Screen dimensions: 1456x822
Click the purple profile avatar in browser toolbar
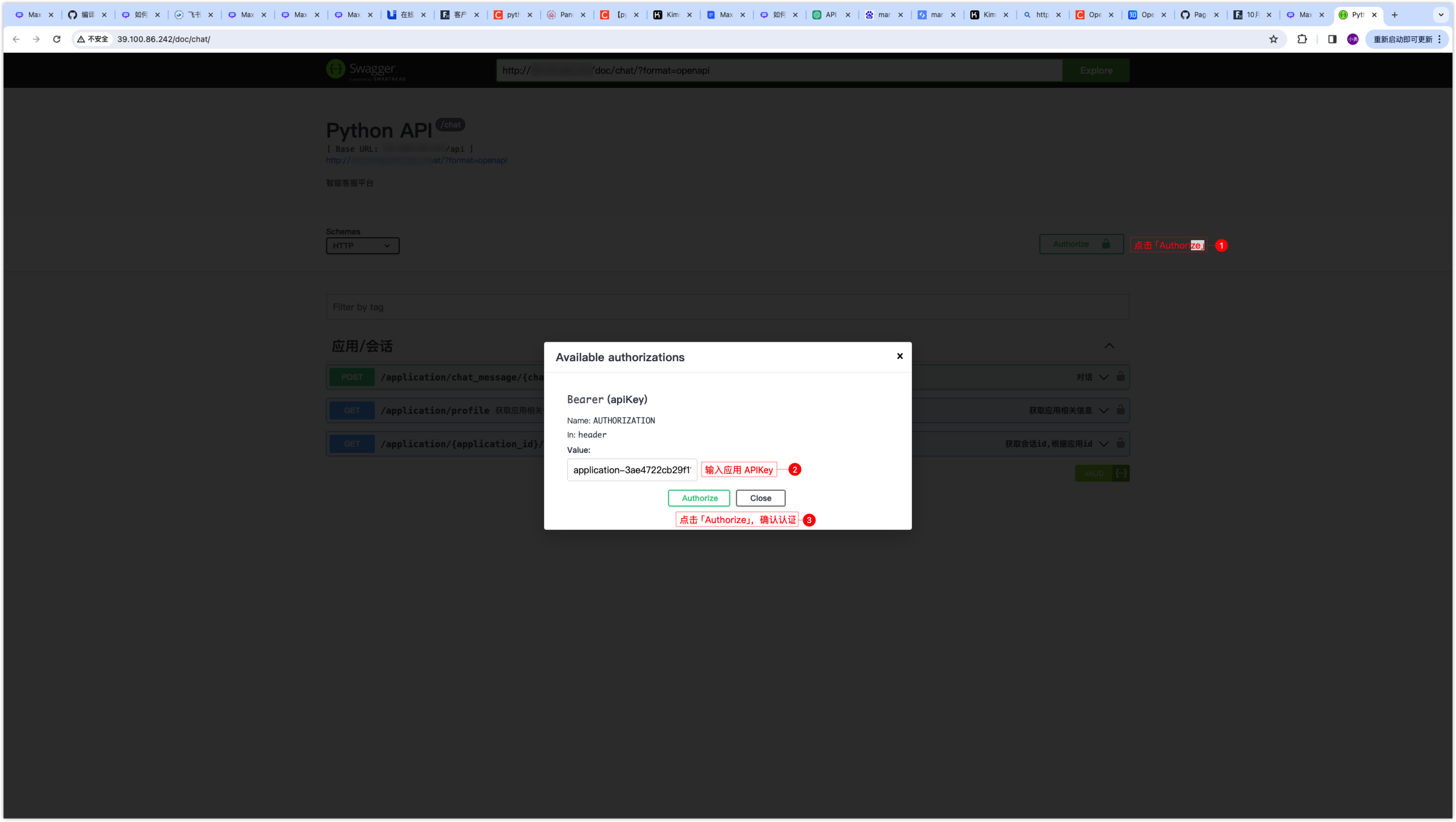1353,39
